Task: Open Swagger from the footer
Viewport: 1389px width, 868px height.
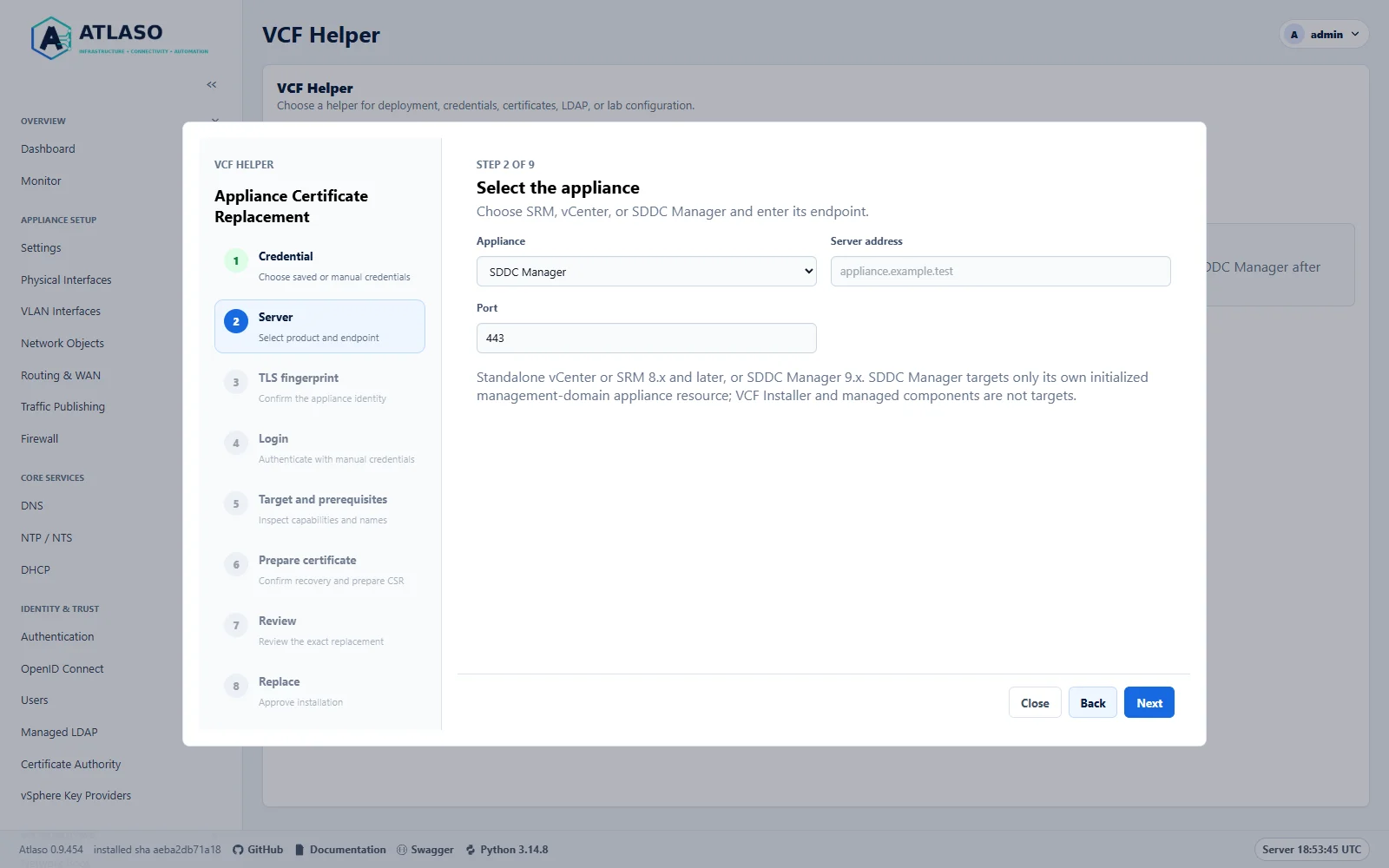Action: (x=425, y=850)
